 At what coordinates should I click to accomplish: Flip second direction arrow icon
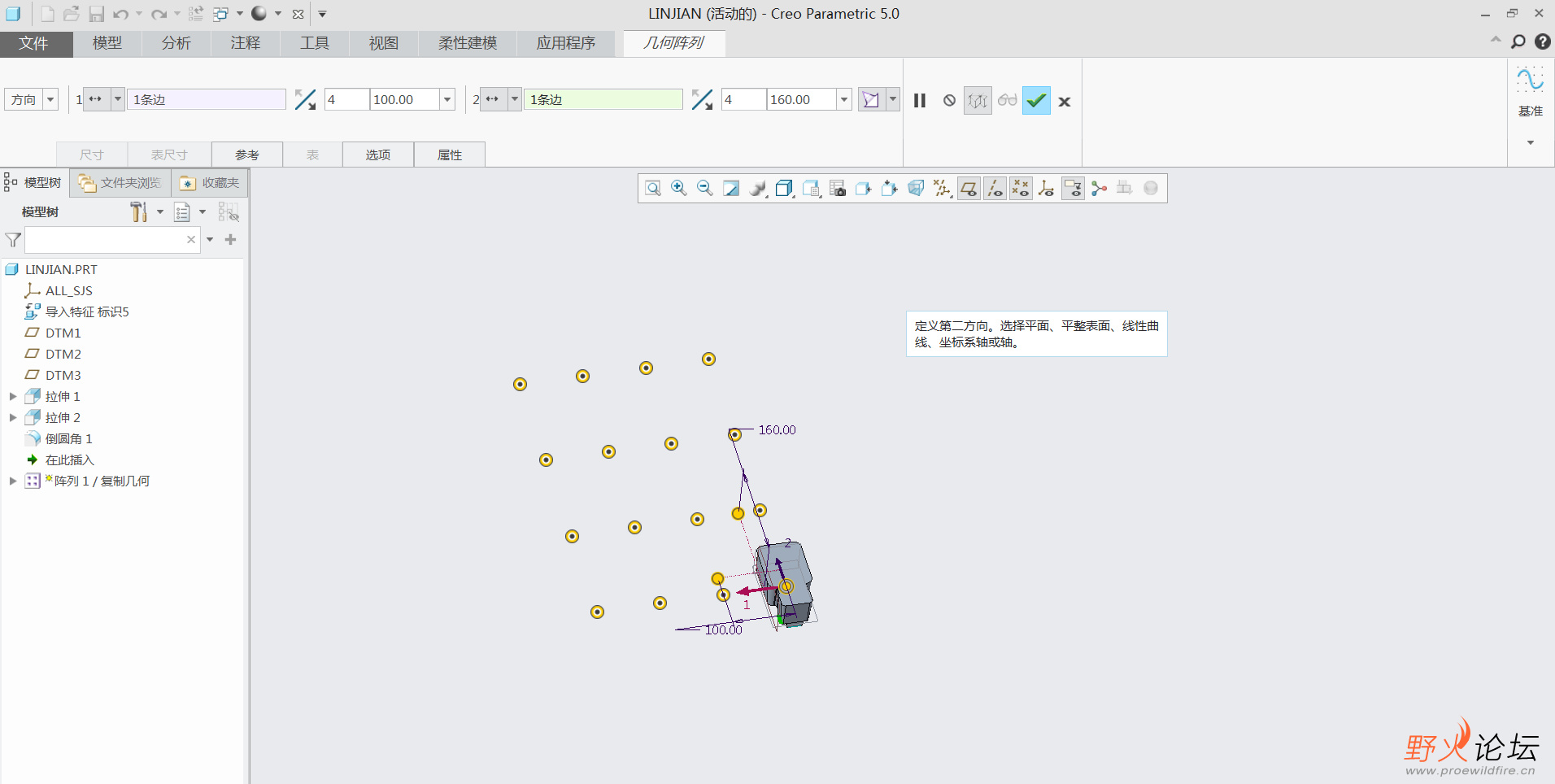tap(702, 99)
